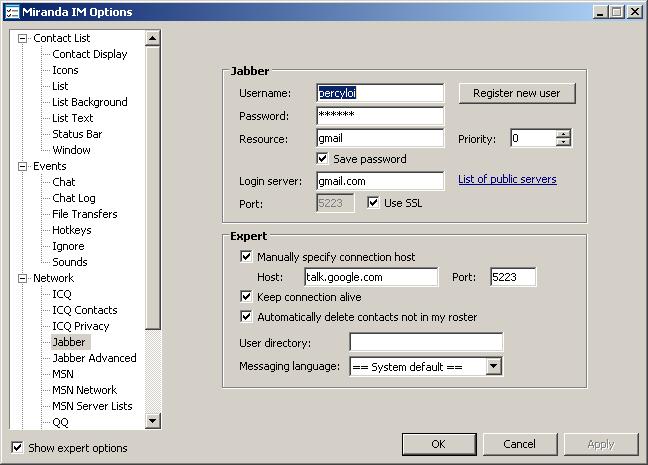Click Register new user button
Image resolution: width=648 pixels, height=465 pixels.
517,93
